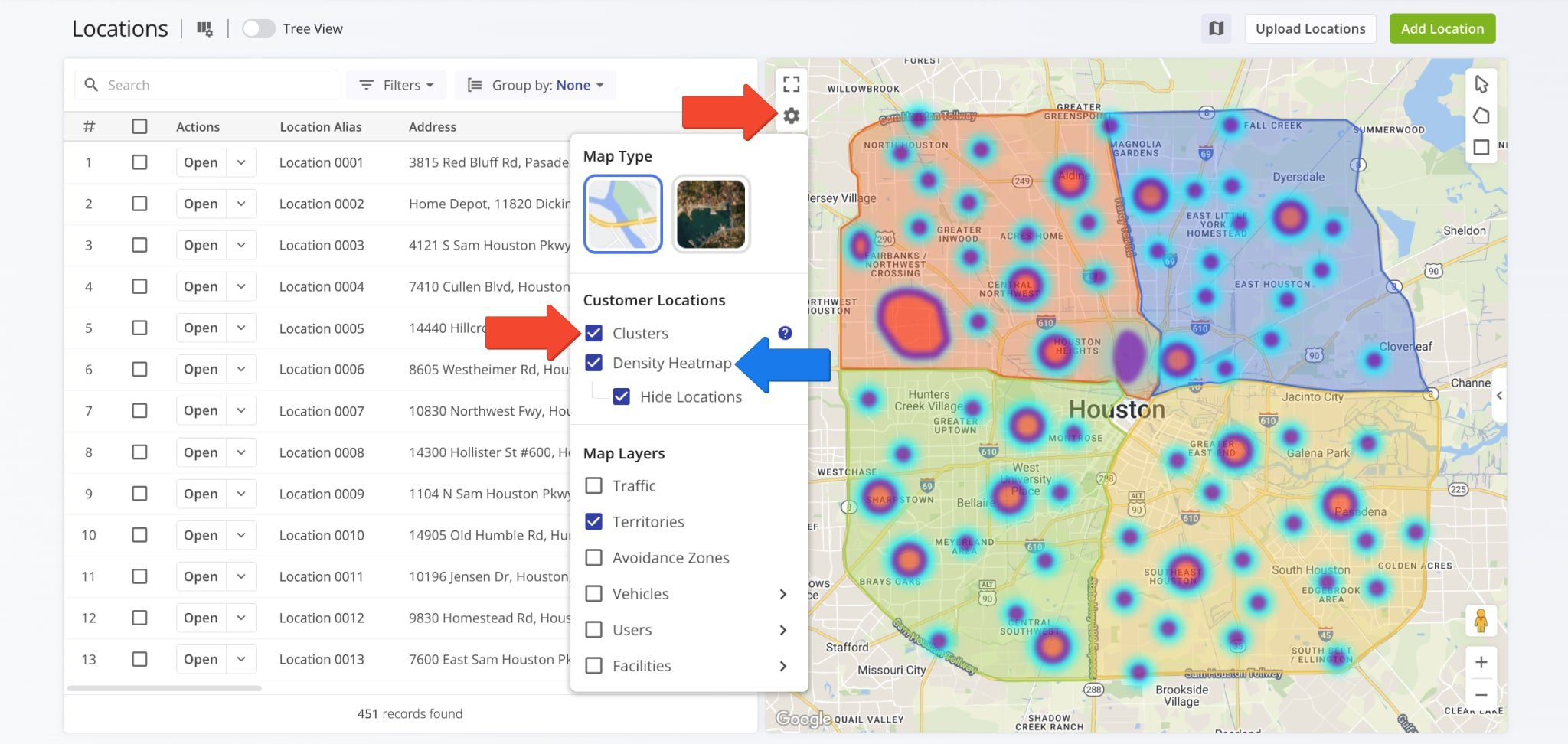Click the Search locations field
Screen dimensions: 1568x744
214,85
